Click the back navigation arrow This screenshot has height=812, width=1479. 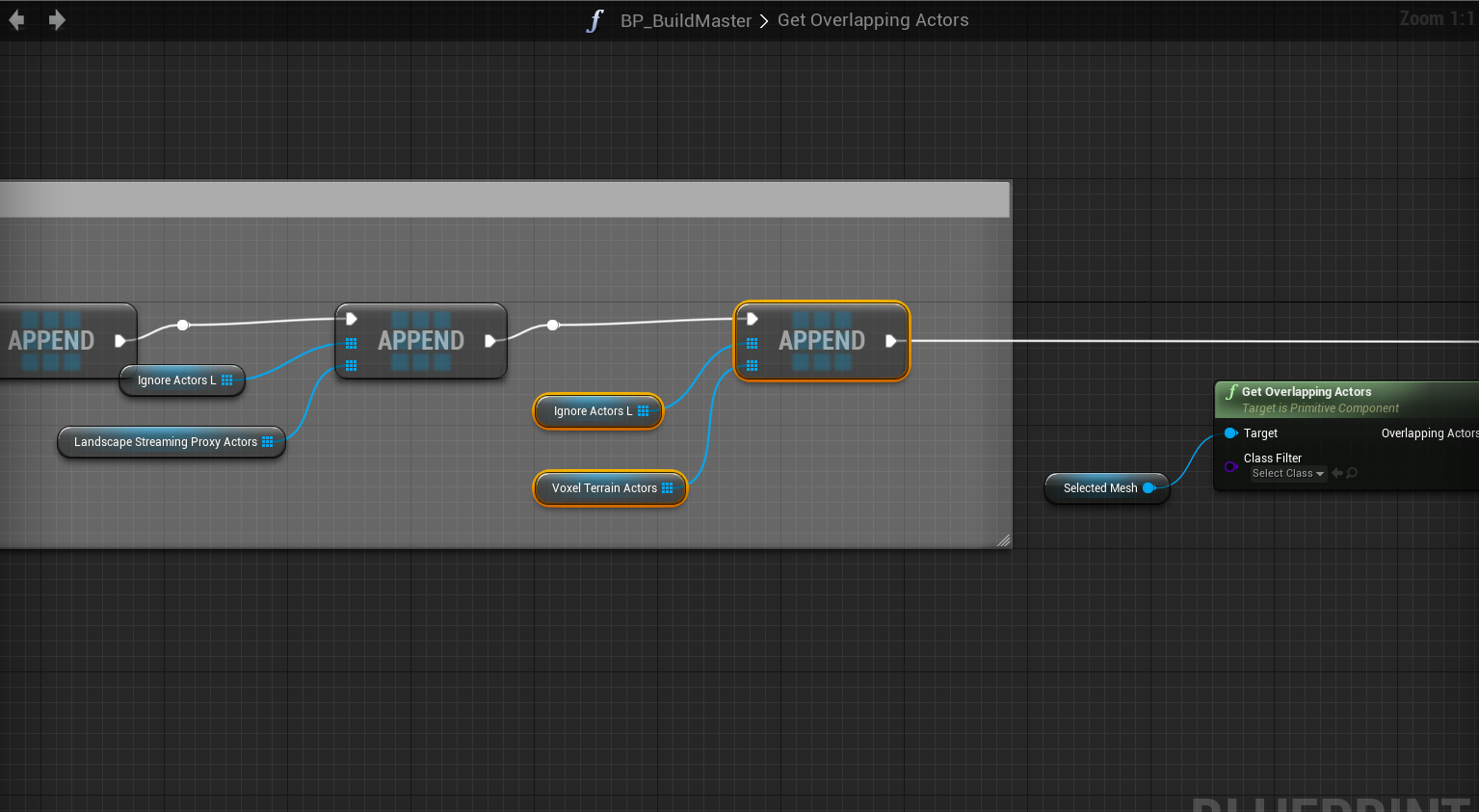pyautogui.click(x=16, y=20)
